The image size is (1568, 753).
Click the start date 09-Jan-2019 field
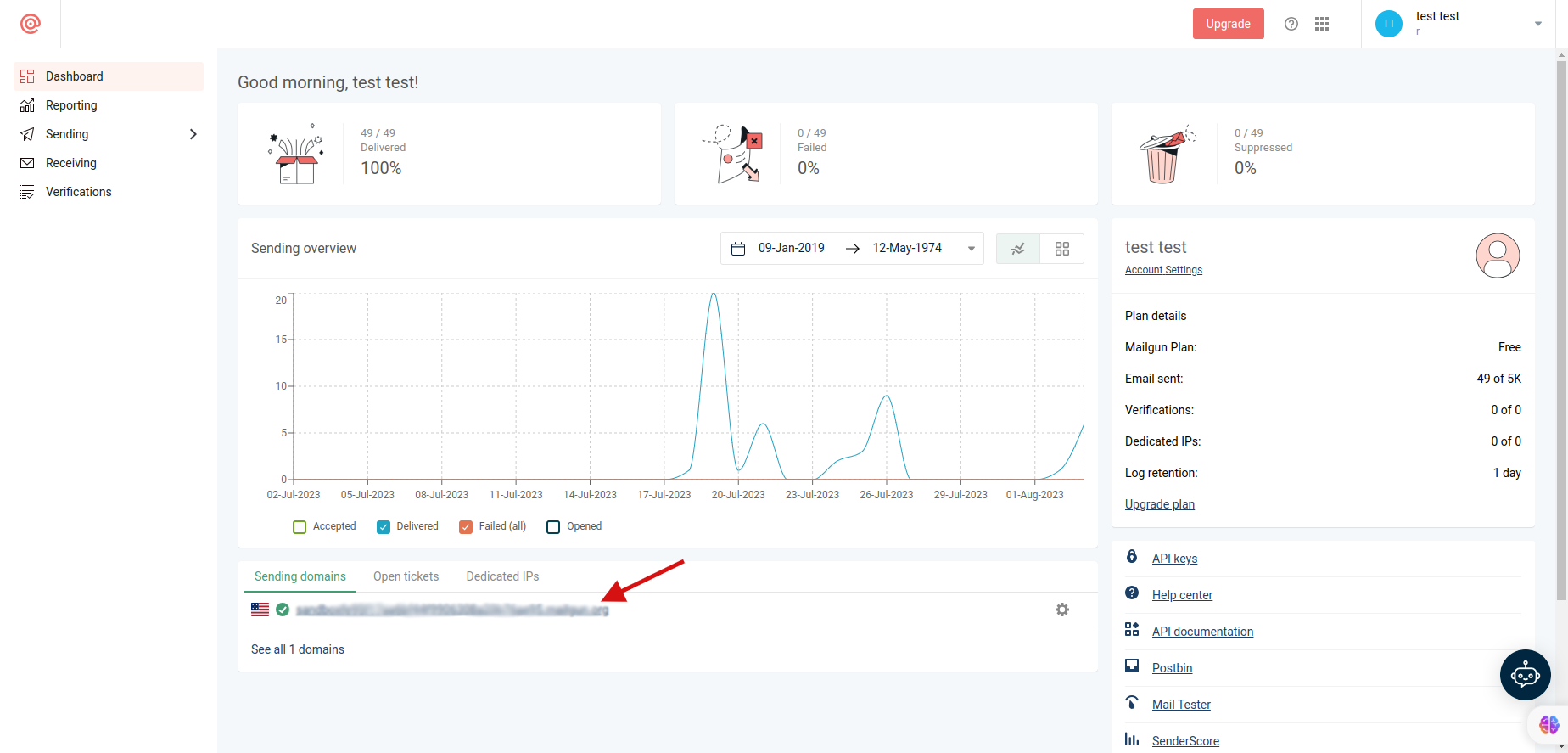coord(792,248)
